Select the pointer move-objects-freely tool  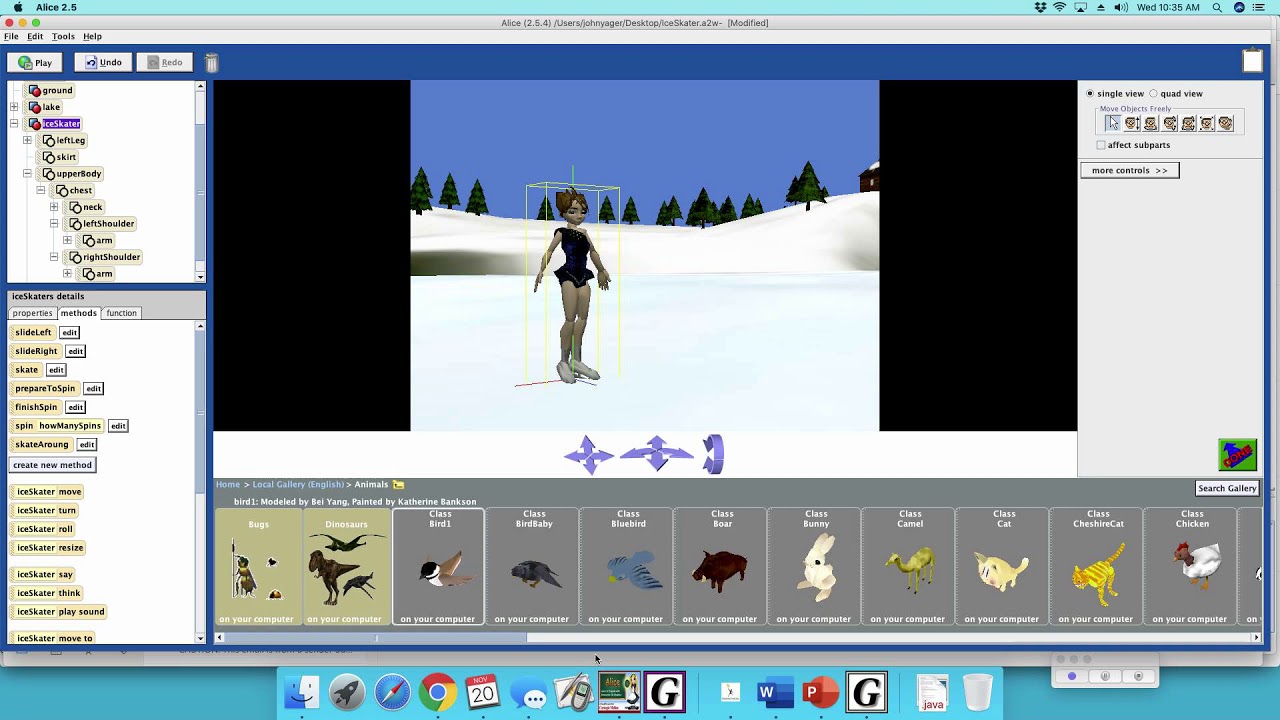pos(1113,123)
